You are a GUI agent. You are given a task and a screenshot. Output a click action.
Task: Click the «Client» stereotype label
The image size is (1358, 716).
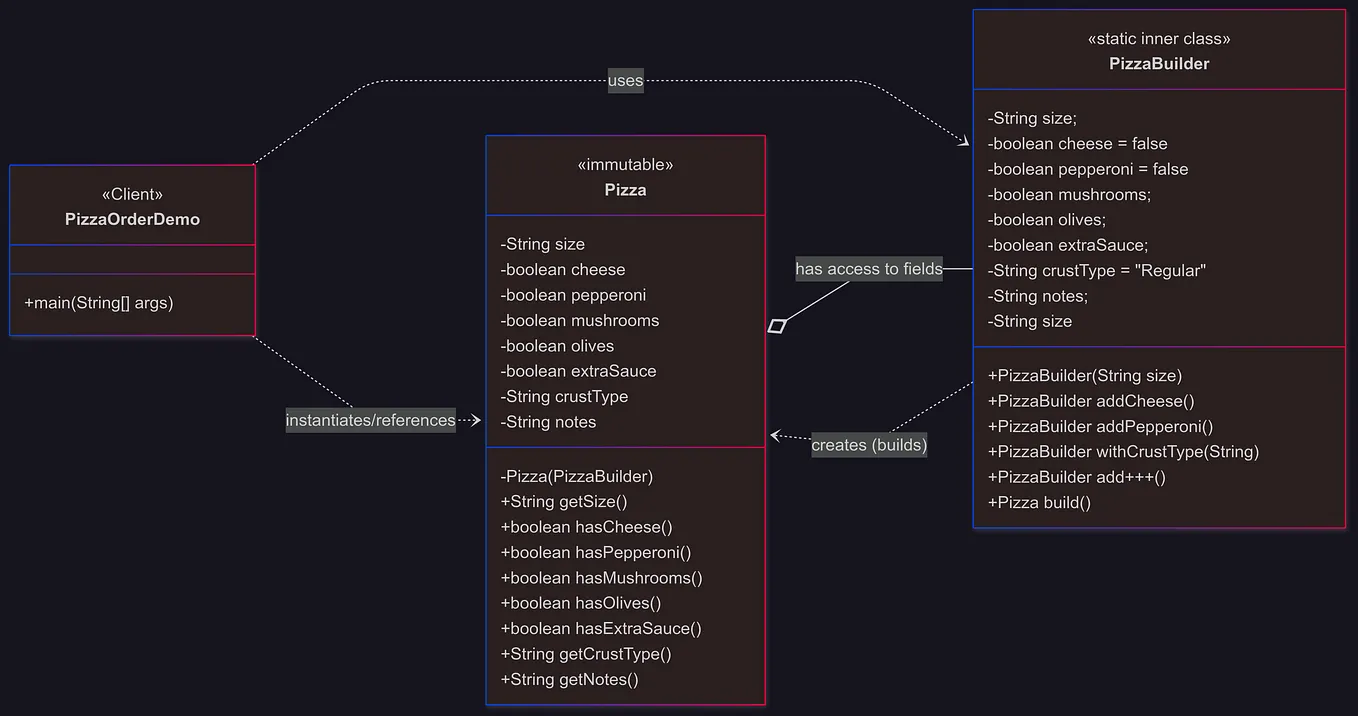point(132,193)
